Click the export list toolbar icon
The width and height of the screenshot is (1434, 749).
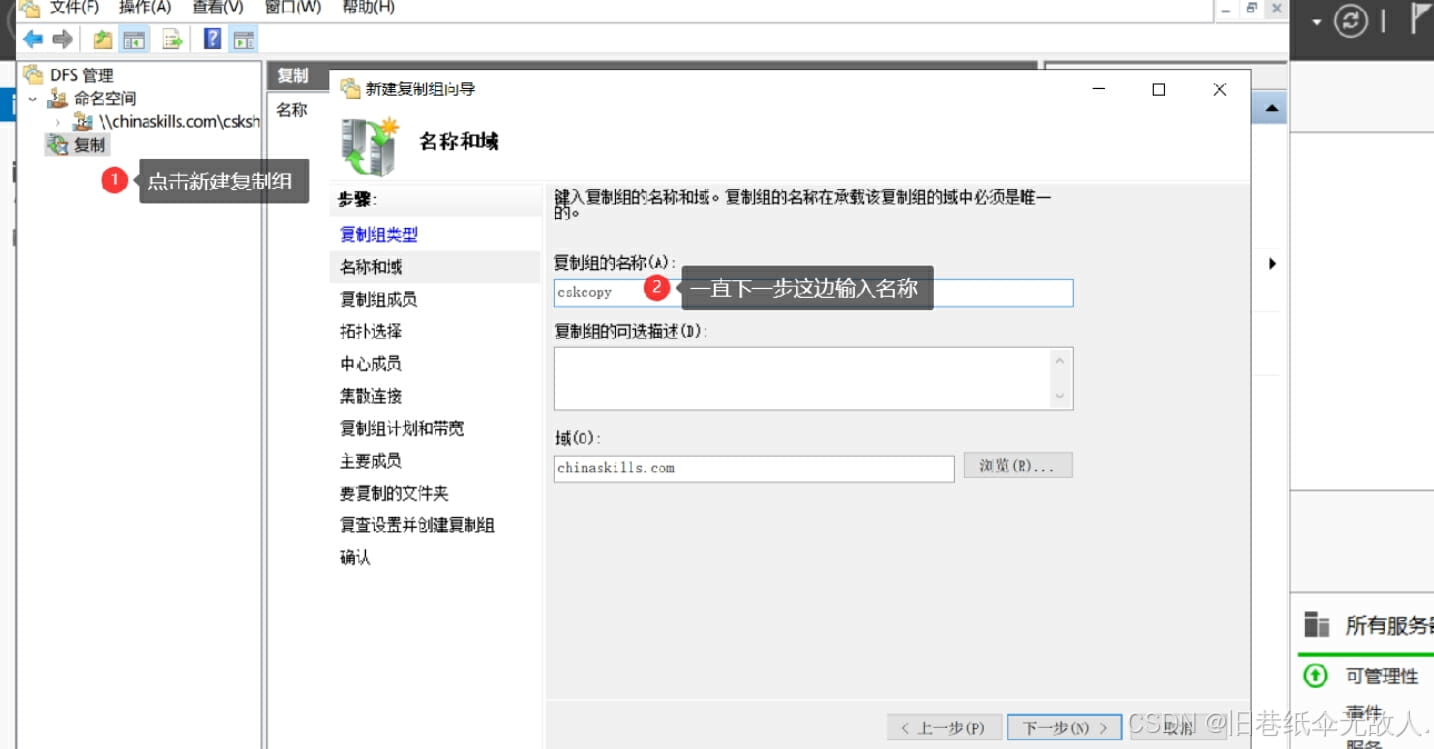click(170, 39)
